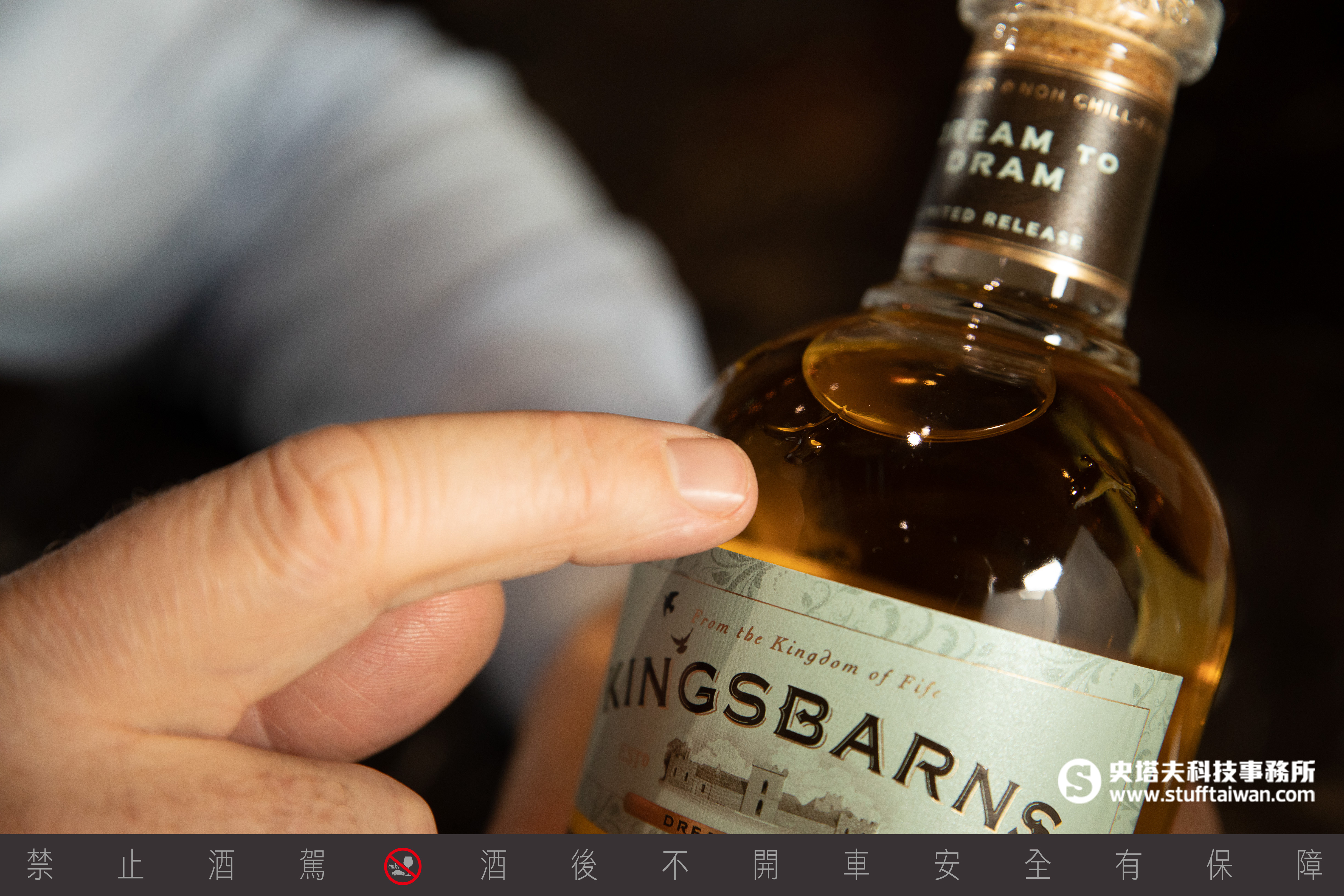Click 'From the Kingdom of Fife' text
Viewport: 1344px width, 896px height.
[816, 654]
